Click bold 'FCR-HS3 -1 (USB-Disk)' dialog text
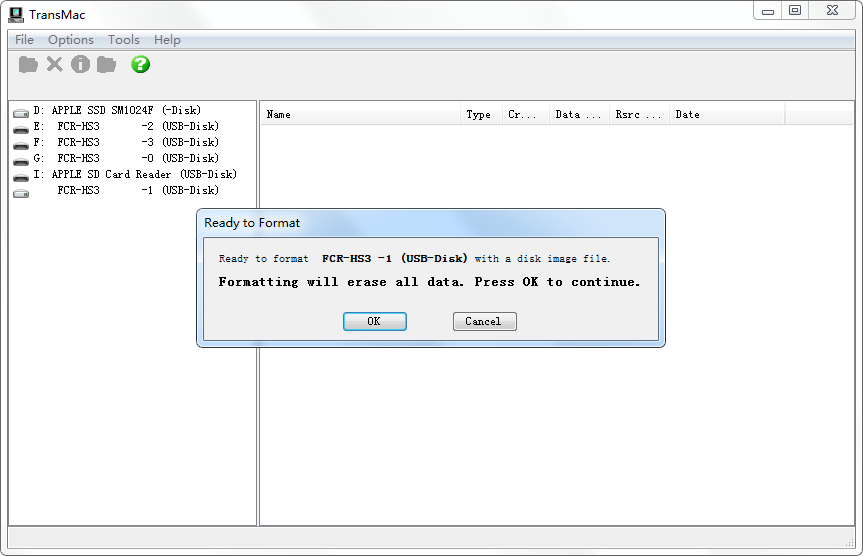The width and height of the screenshot is (863, 556). point(395,258)
